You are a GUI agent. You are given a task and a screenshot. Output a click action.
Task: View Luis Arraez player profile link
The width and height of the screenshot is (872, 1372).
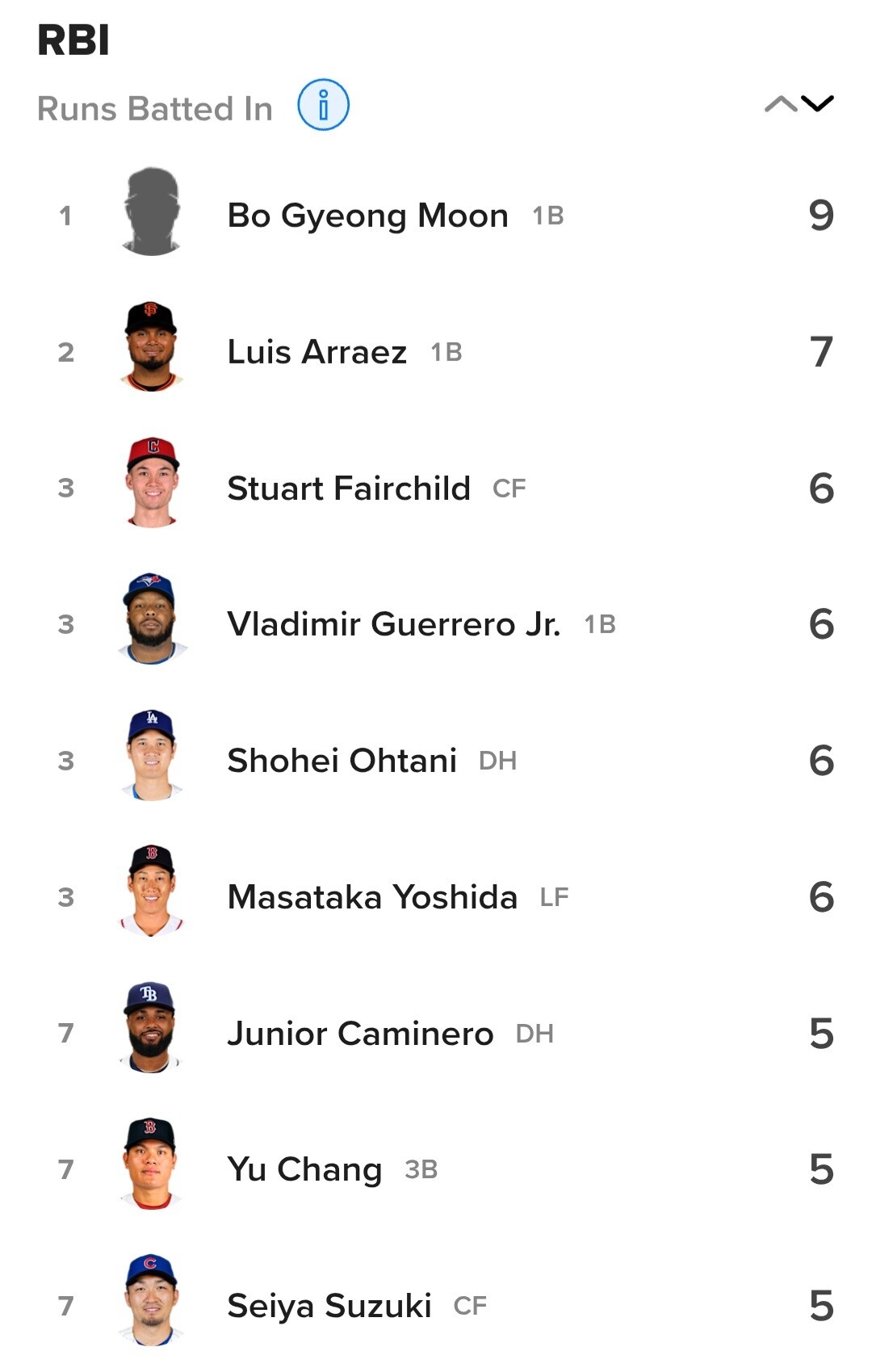click(317, 352)
